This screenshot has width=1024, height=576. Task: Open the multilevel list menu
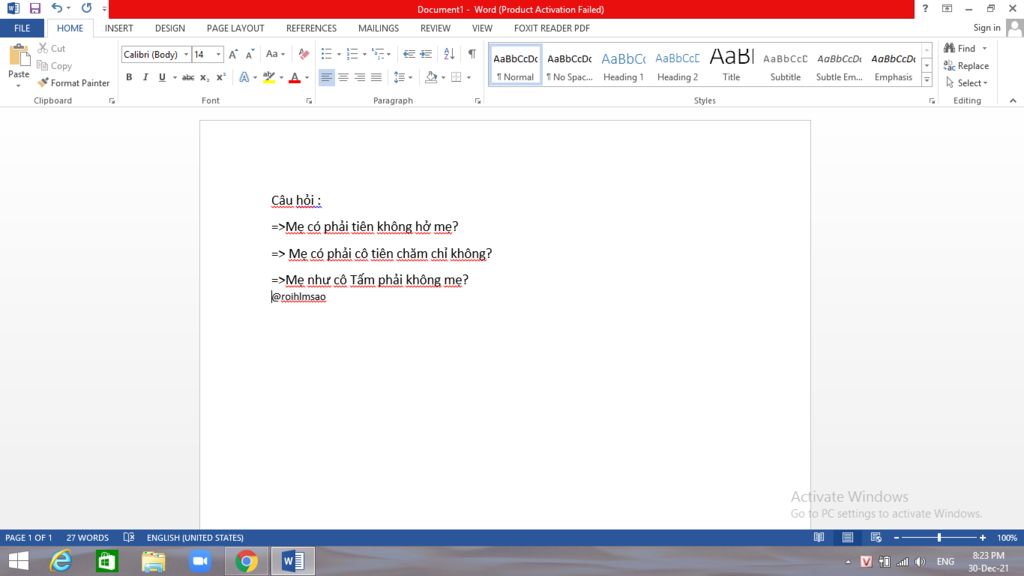point(381,54)
